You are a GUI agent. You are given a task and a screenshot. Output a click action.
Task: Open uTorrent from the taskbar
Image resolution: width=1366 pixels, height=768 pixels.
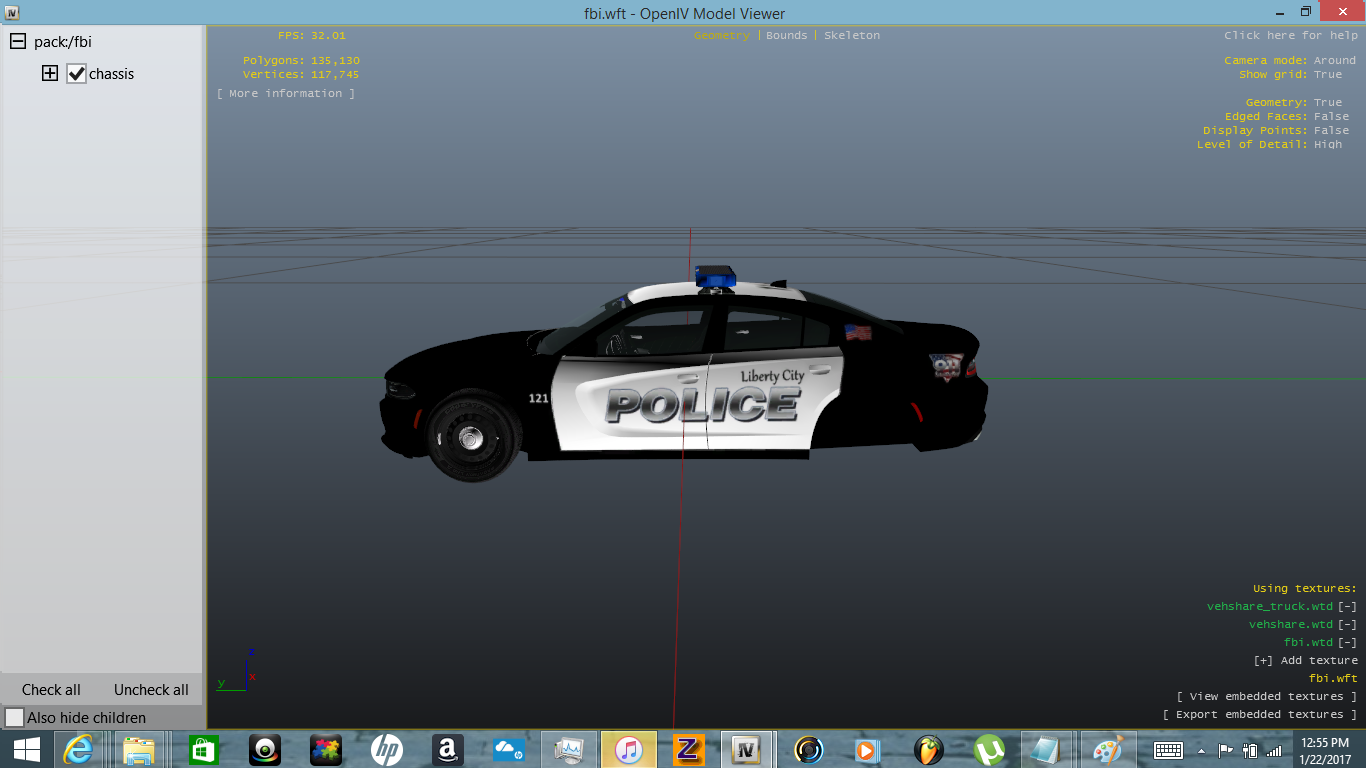click(x=989, y=749)
